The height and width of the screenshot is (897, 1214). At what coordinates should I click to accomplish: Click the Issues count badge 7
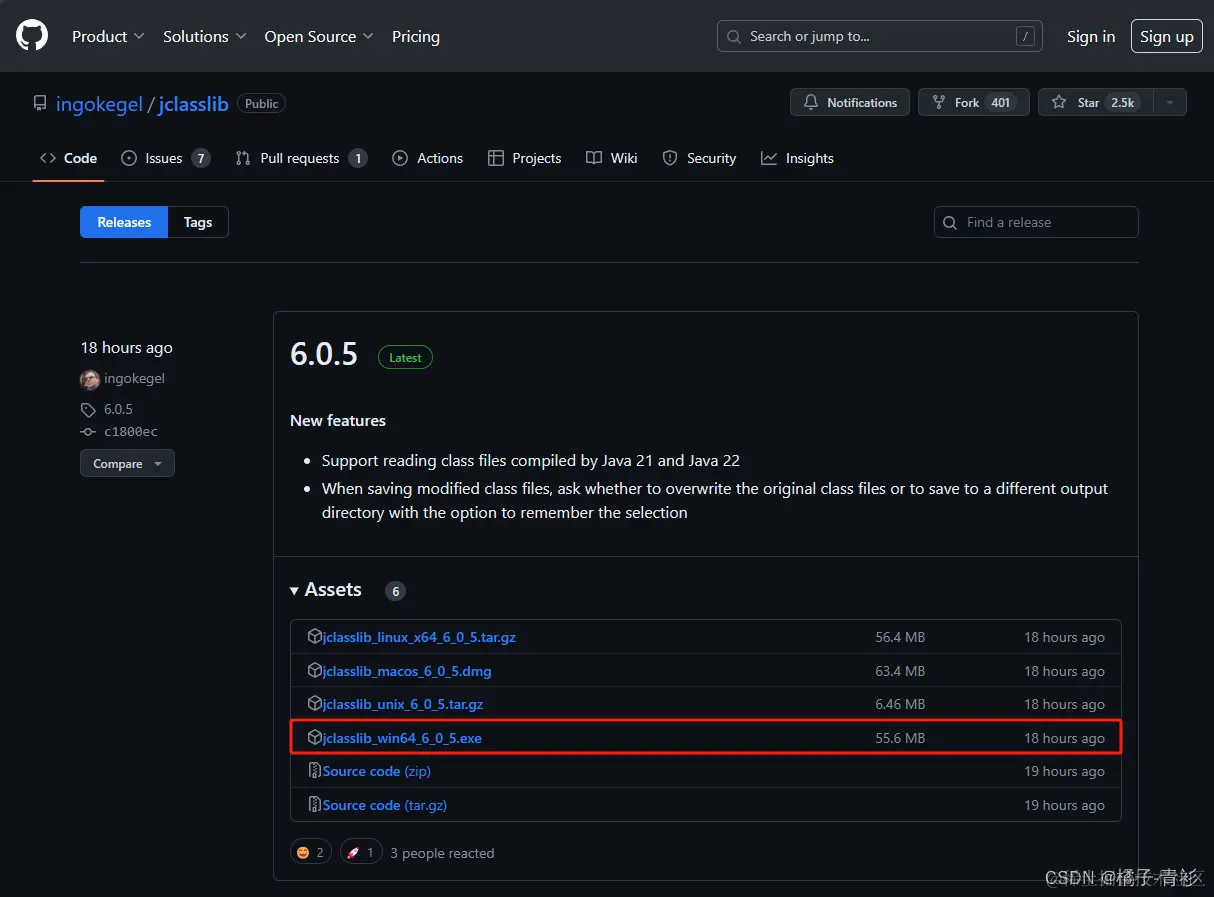(201, 158)
